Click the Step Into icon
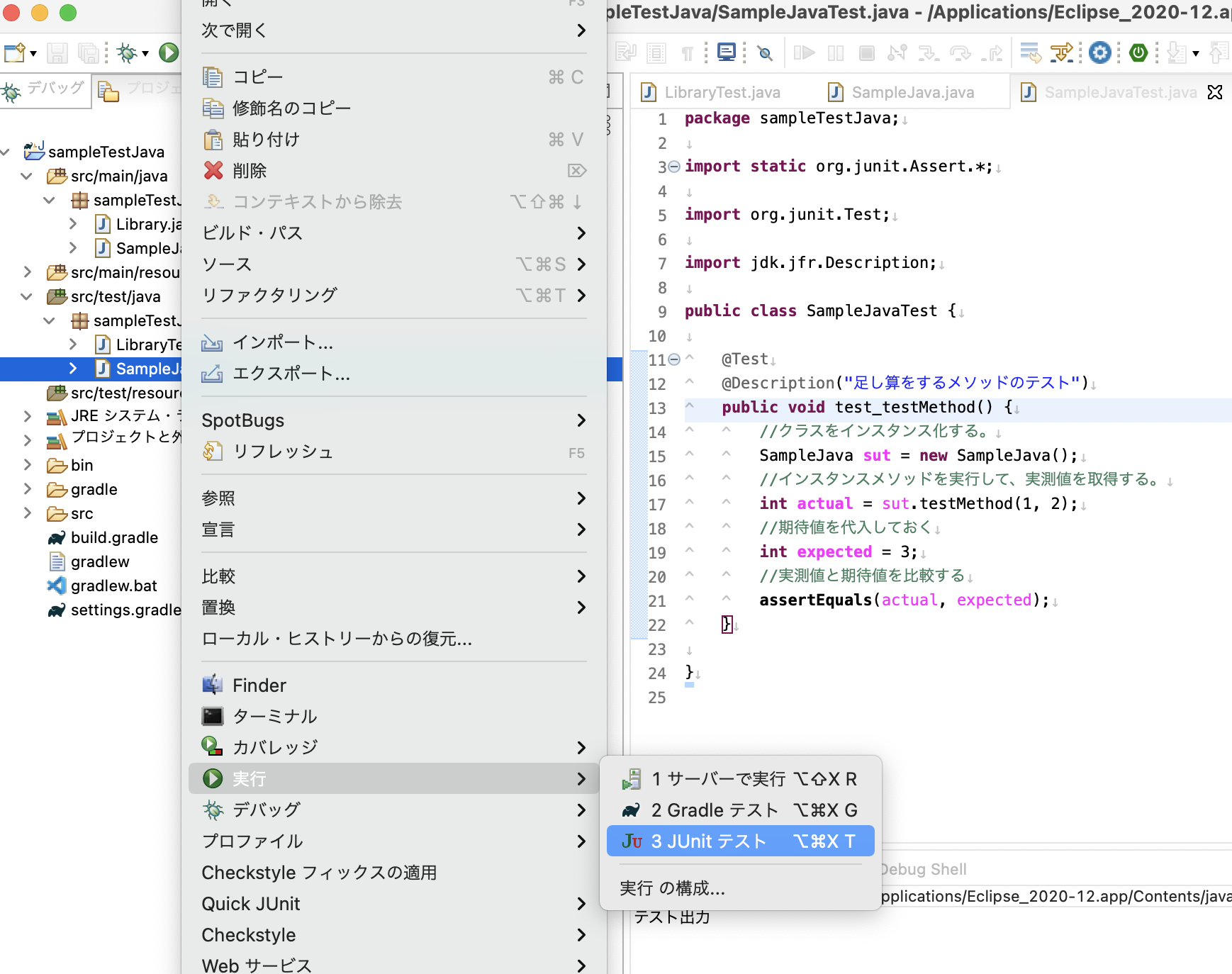The image size is (1232, 974). point(928,52)
